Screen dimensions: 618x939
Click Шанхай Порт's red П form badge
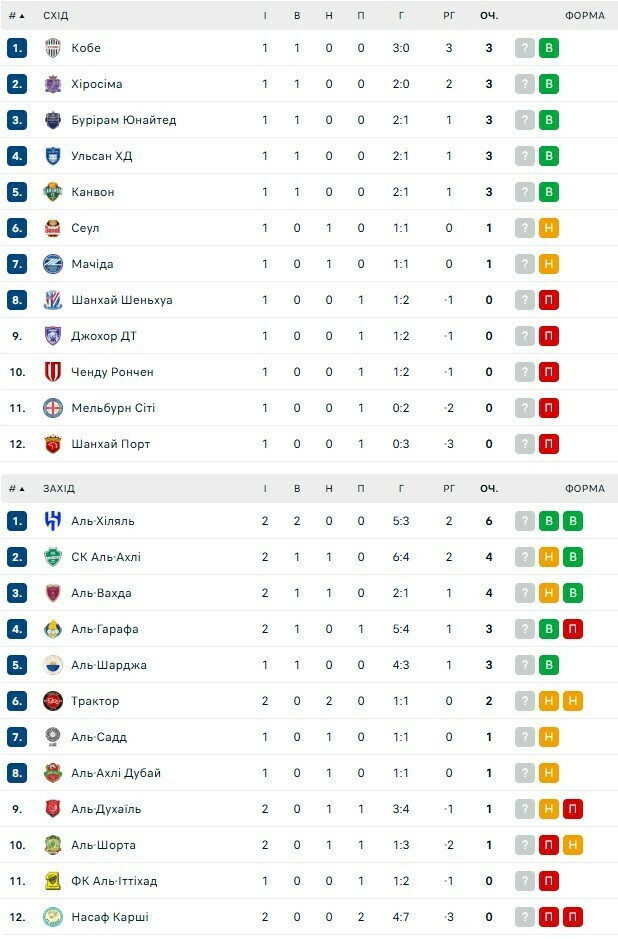point(548,444)
